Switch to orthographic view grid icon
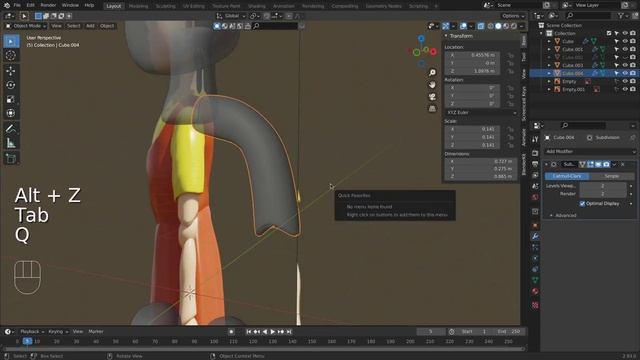The height and width of the screenshot is (360, 640). pos(432,109)
